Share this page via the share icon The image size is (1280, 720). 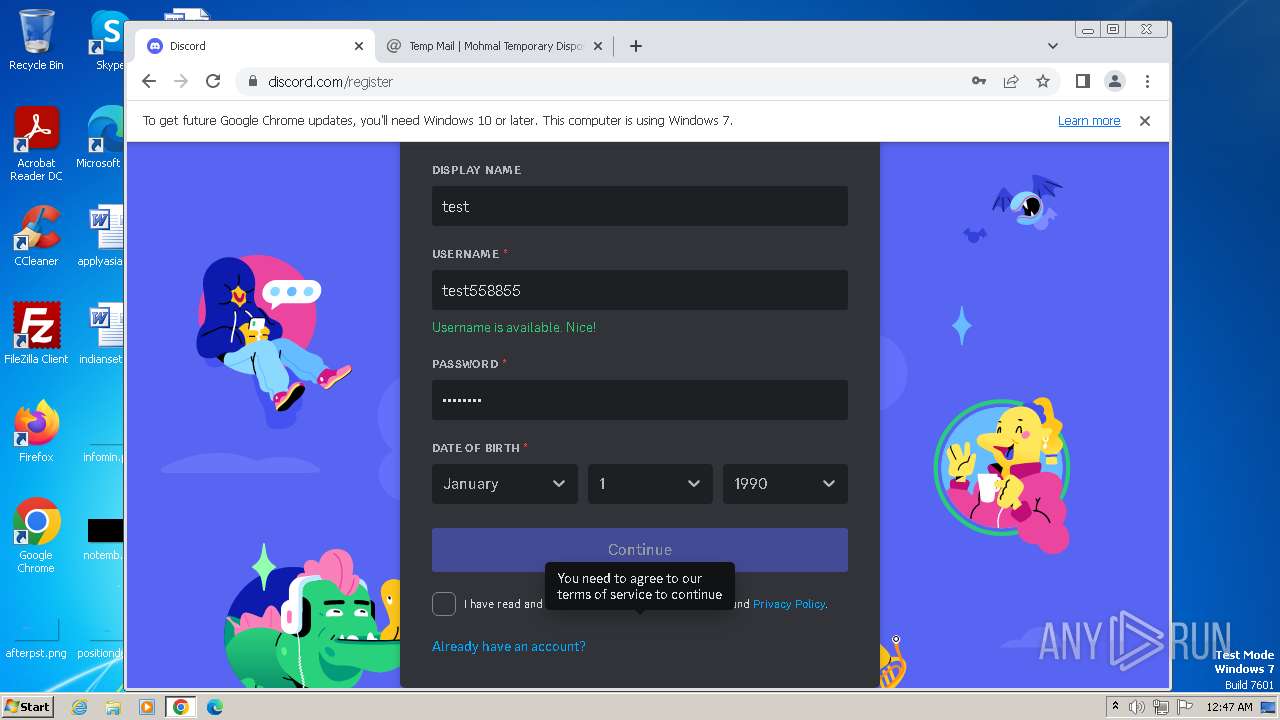coord(1011,81)
